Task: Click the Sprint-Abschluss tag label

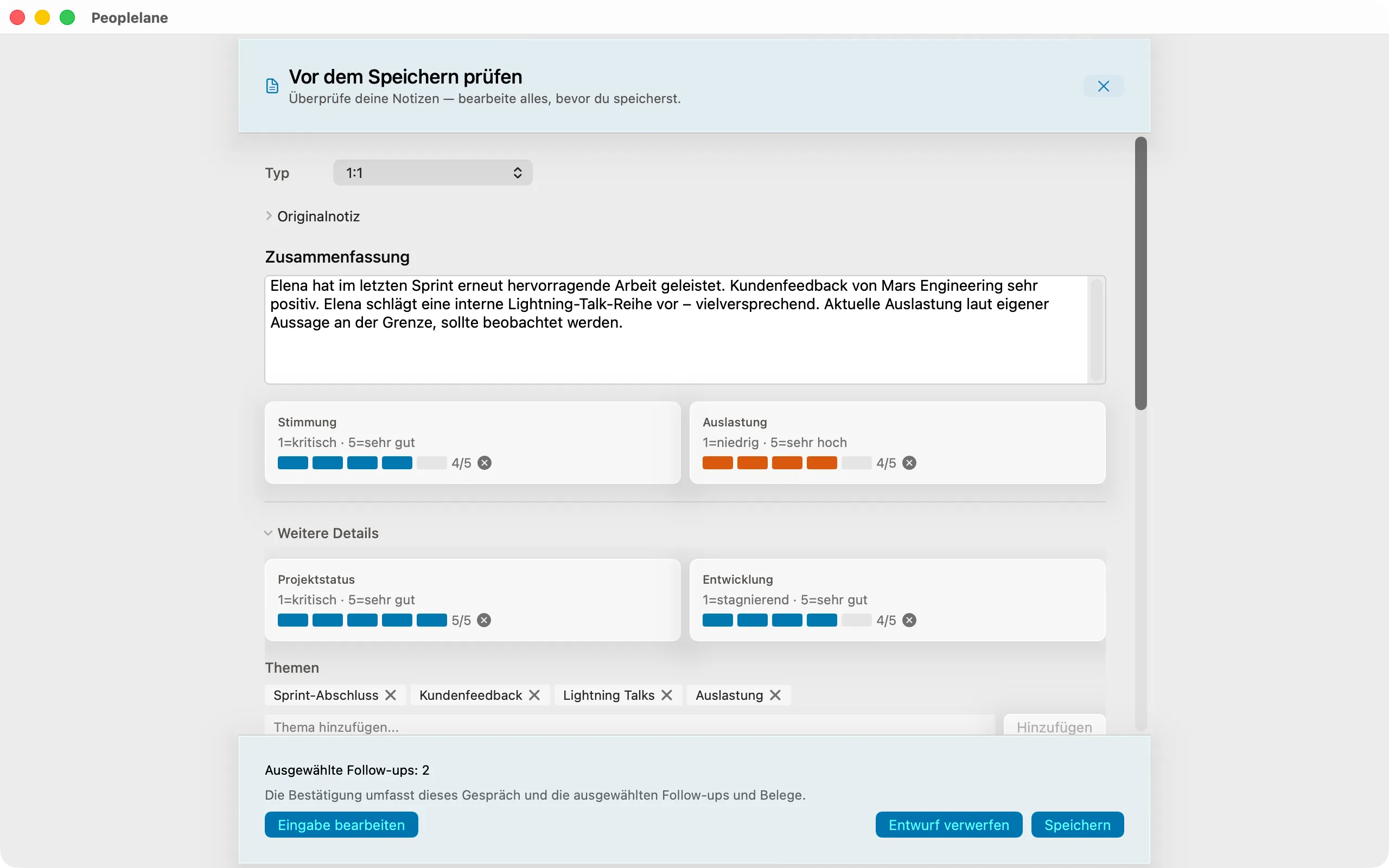Action: click(326, 695)
